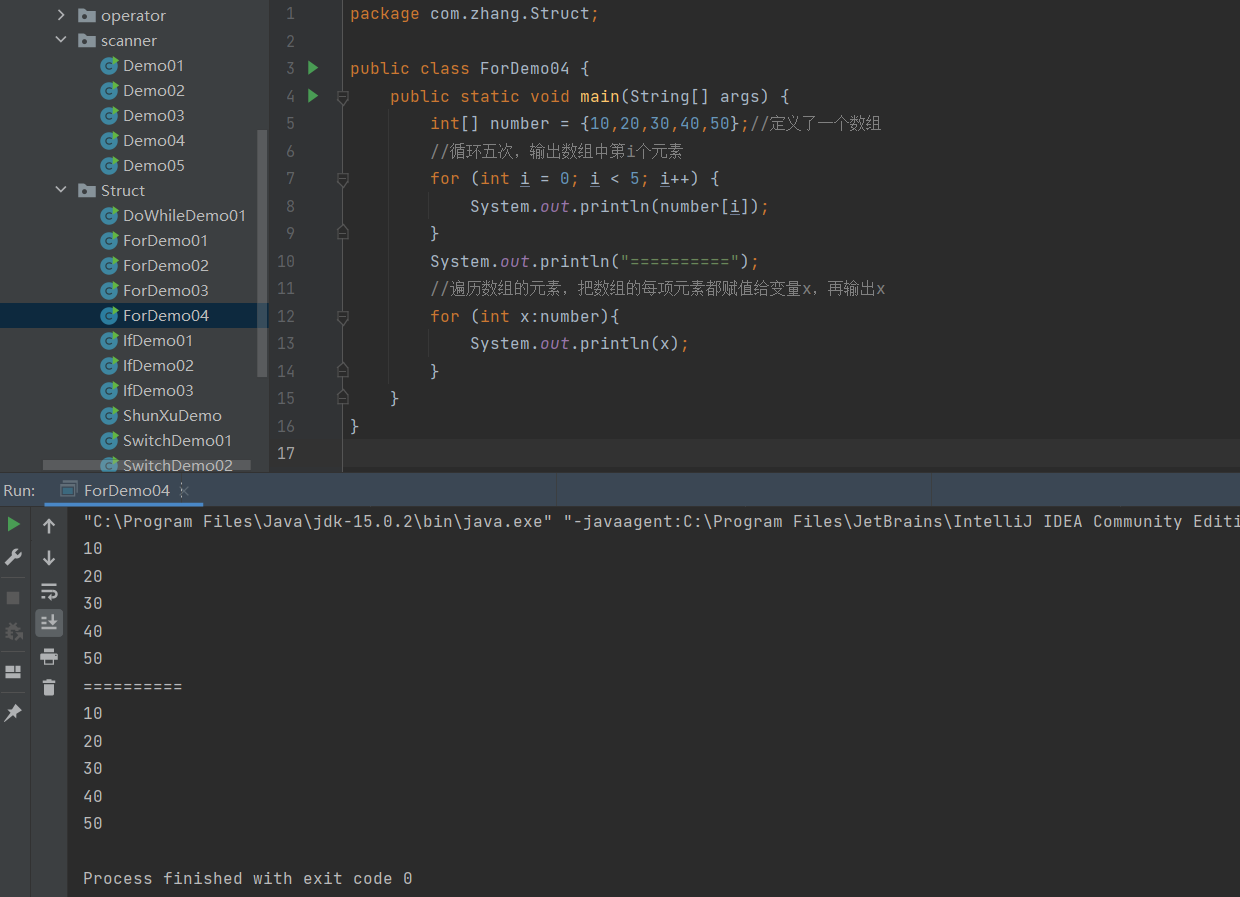Screen dimensions: 1240x897
Task: Select ForDemo01 in the project tree
Action: click(165, 241)
